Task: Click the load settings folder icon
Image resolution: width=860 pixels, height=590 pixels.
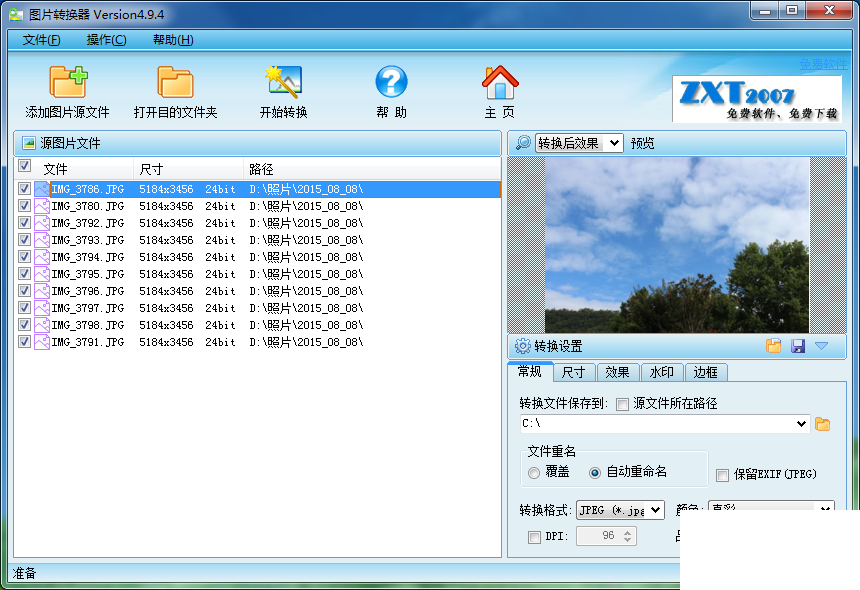Action: (x=773, y=345)
